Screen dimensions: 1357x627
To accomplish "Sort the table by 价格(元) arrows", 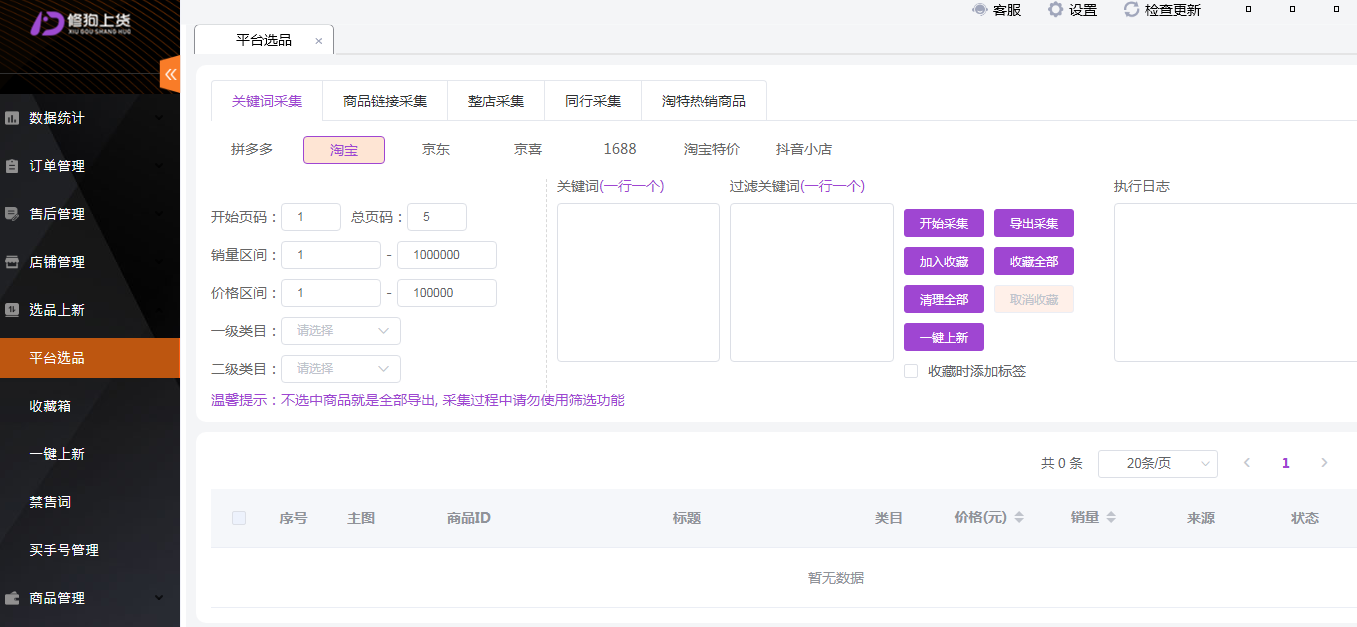I will coord(1019,518).
